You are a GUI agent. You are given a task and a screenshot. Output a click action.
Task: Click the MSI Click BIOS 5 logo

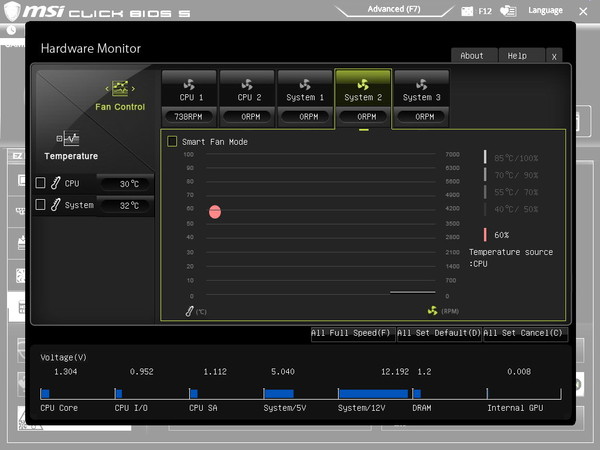tap(97, 11)
